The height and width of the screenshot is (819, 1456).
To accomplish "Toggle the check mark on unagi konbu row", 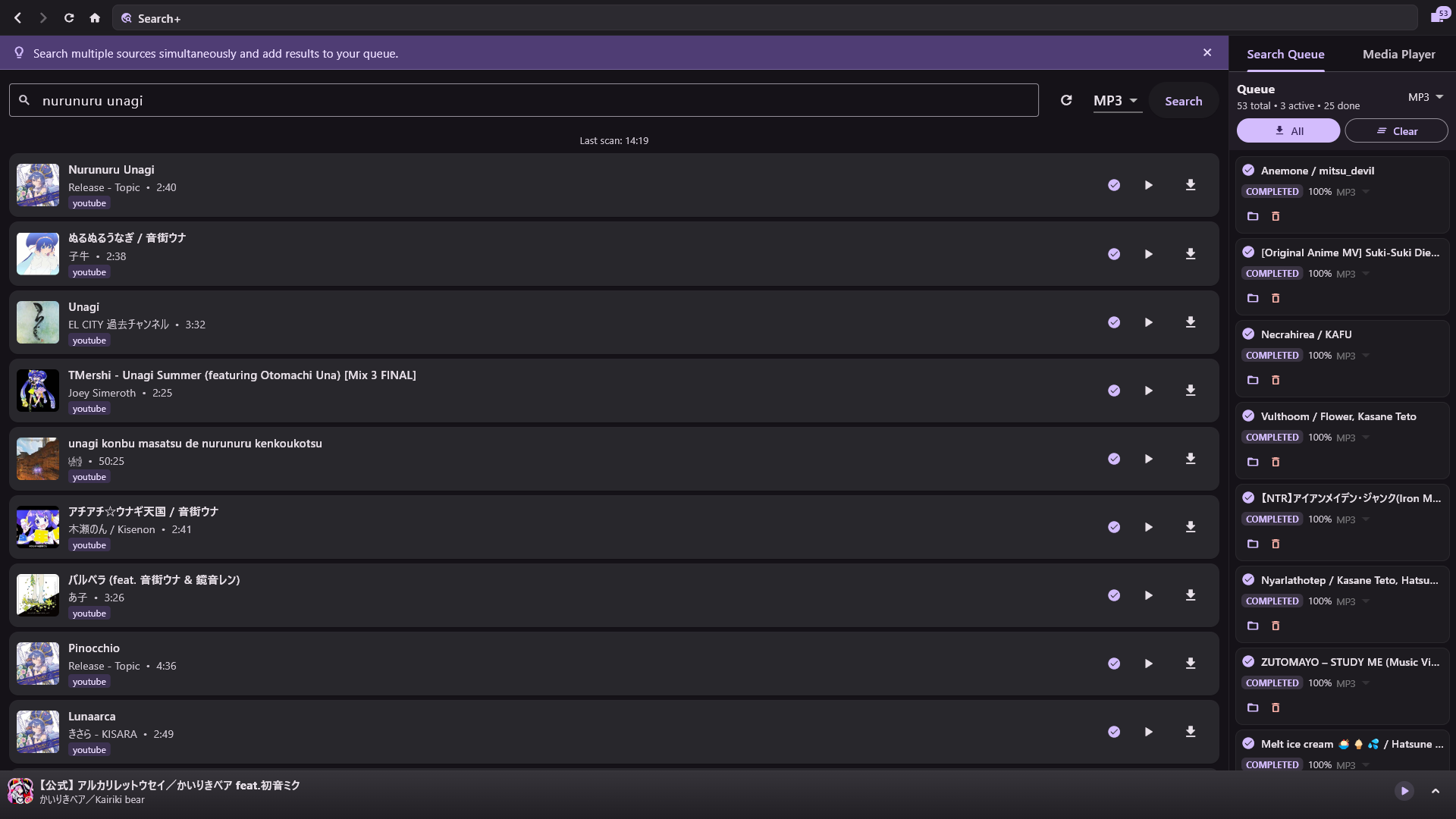I will [x=1114, y=459].
